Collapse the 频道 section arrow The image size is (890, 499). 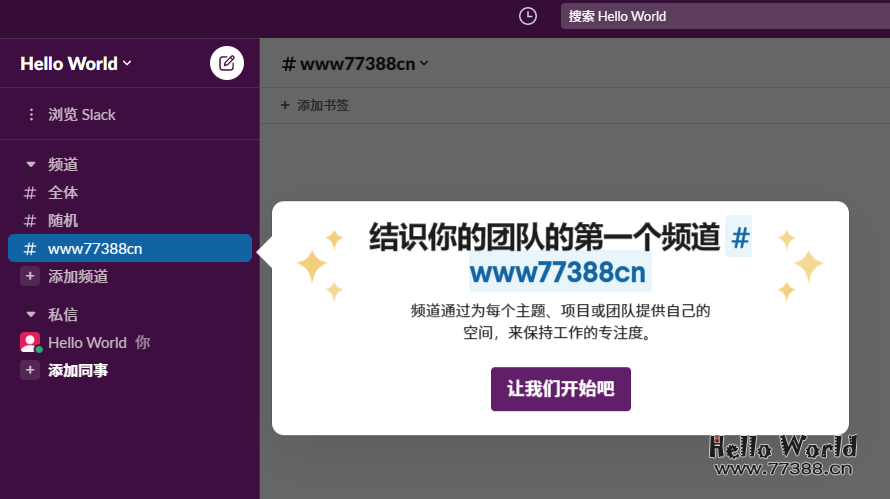(x=31, y=165)
